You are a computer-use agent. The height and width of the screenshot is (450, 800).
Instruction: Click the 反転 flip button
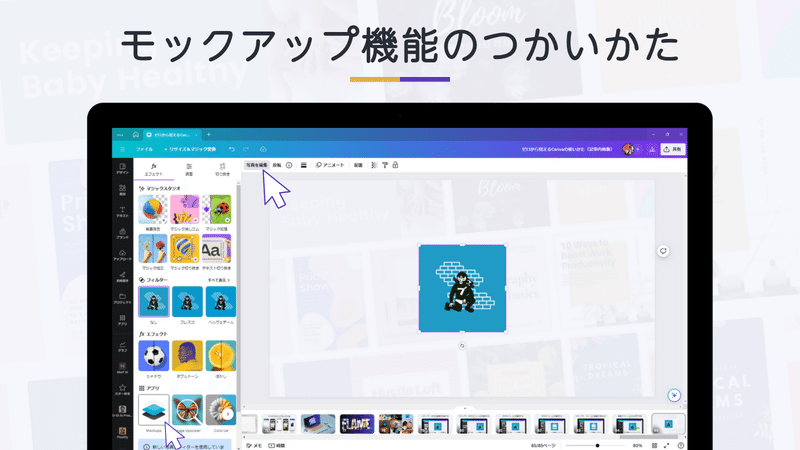(277, 165)
